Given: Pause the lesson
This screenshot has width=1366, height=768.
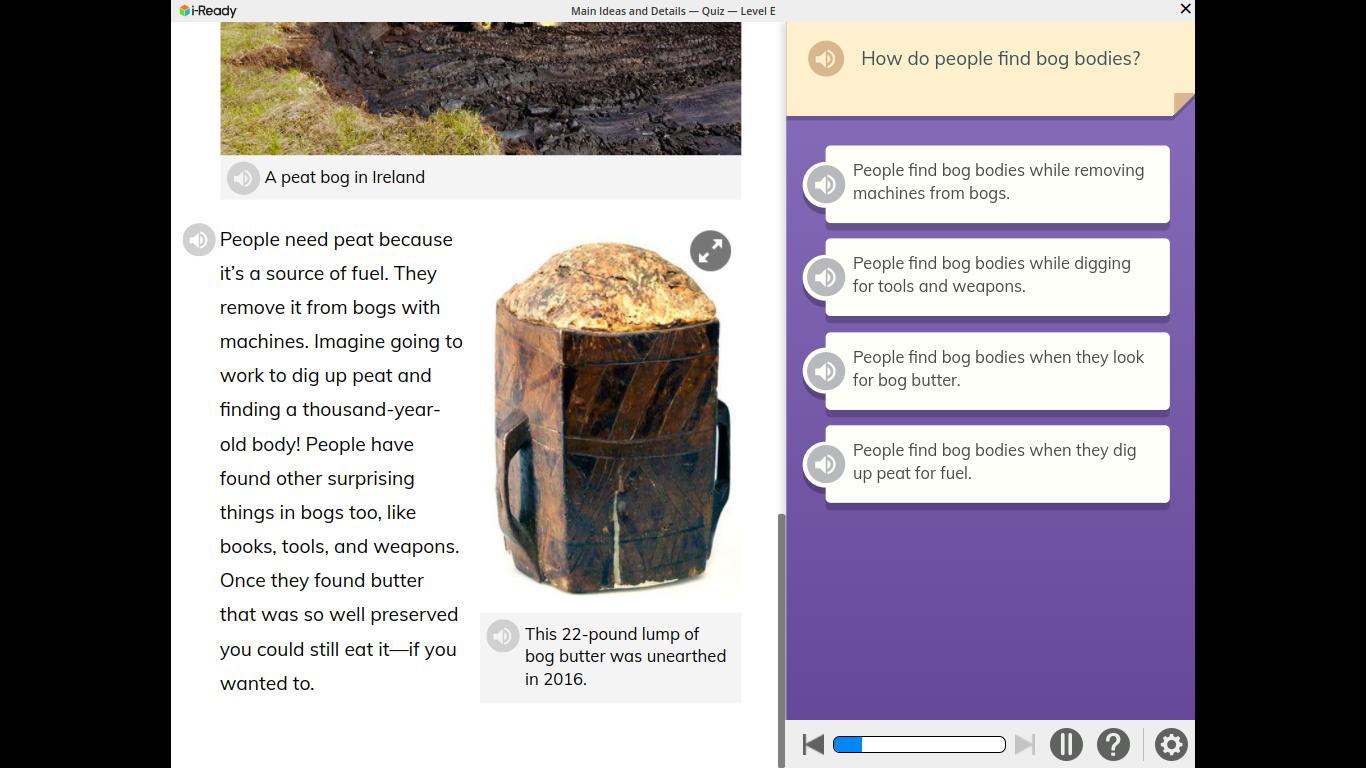Looking at the screenshot, I should pyautogui.click(x=1066, y=745).
